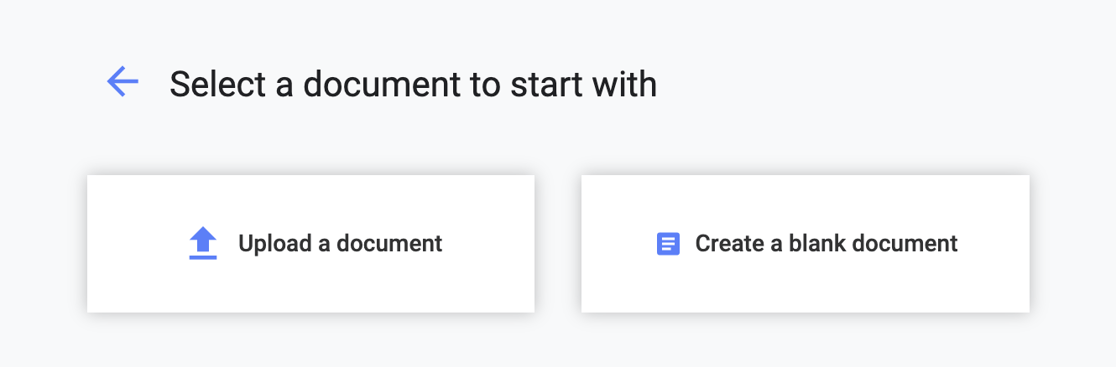Click the 'Upload a document' text label
This screenshot has height=367, width=1116.
340,243
